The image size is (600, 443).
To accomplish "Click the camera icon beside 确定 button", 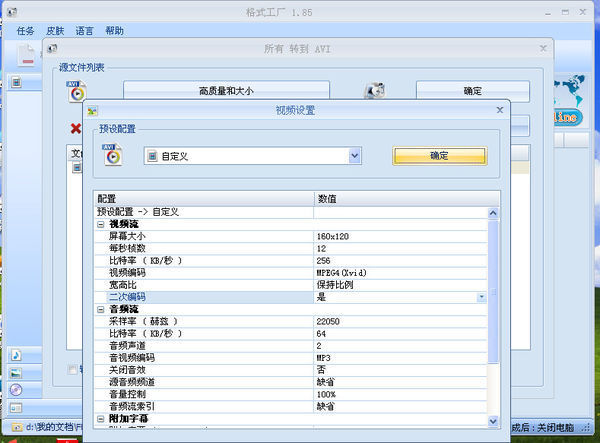I will [375, 90].
